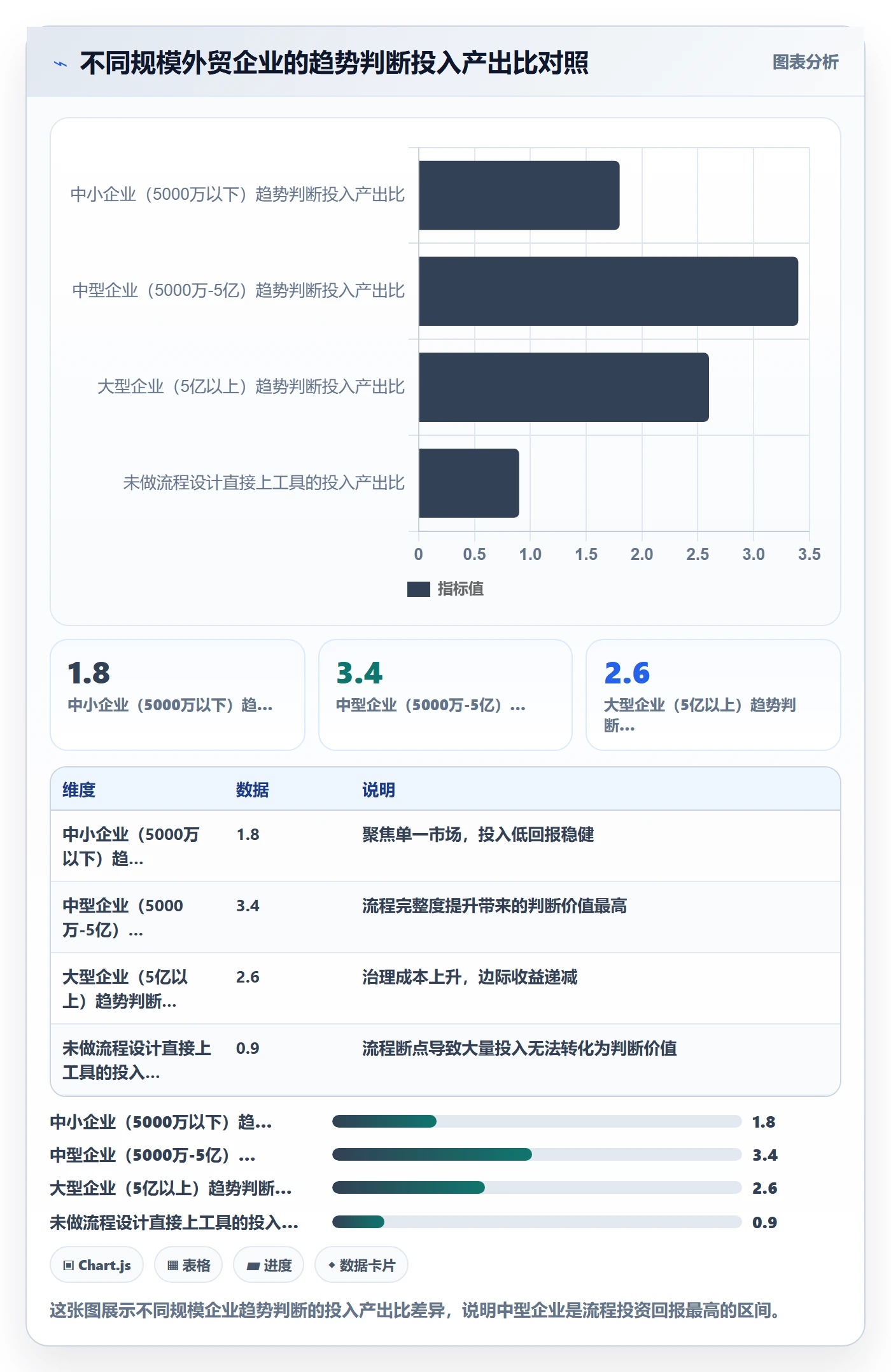Image resolution: width=891 pixels, height=1372 pixels.
Task: Click the bar icon in 进度 tag
Action: tap(253, 1266)
